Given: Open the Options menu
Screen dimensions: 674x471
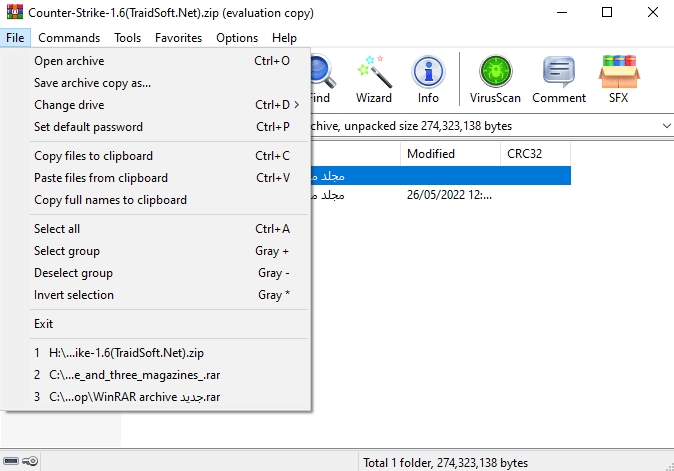Looking at the screenshot, I should [x=237, y=38].
